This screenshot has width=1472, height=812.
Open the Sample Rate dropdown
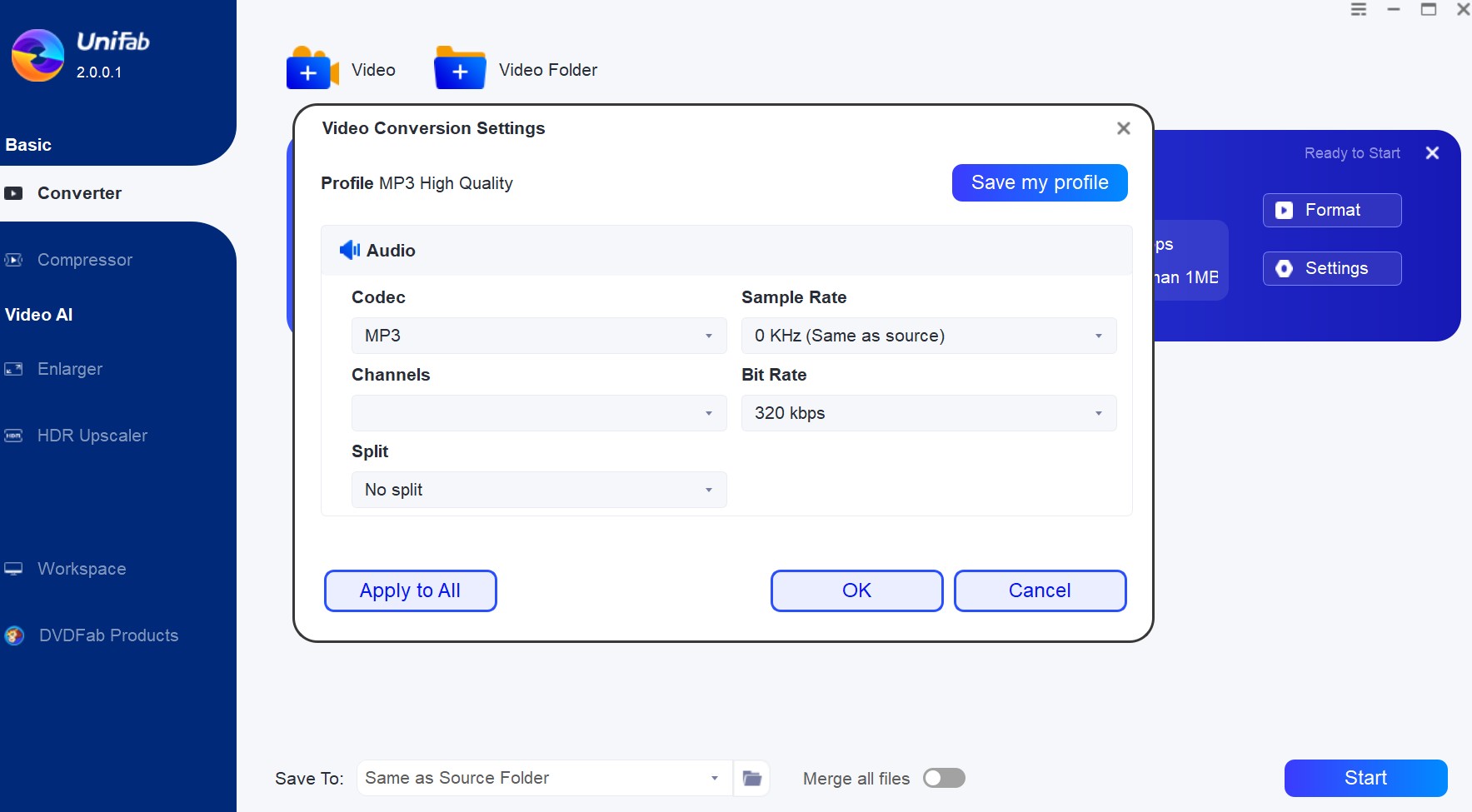click(x=929, y=336)
